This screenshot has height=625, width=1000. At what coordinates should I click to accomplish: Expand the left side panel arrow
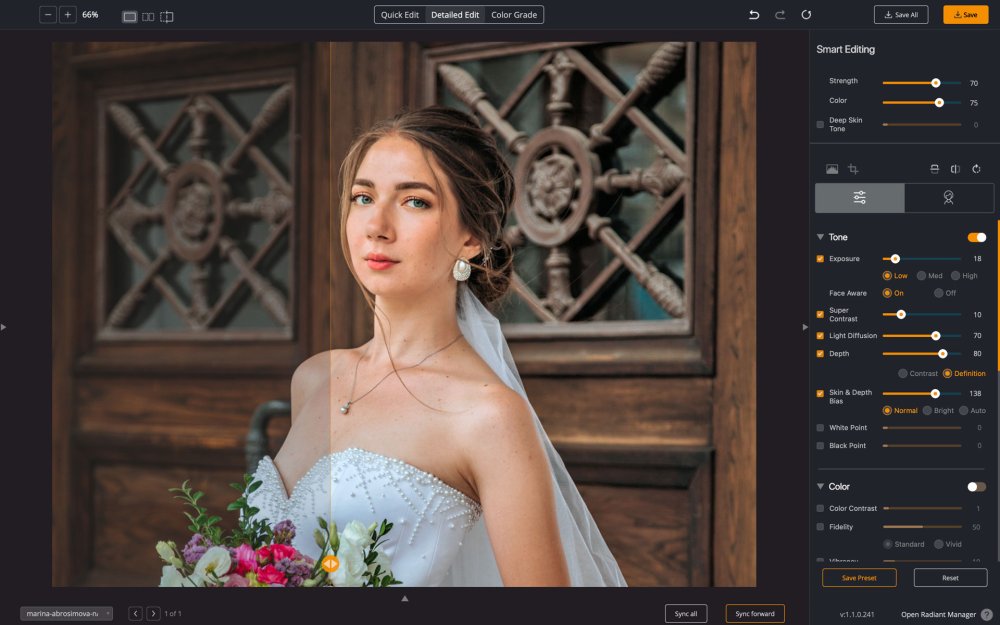click(x=4, y=327)
